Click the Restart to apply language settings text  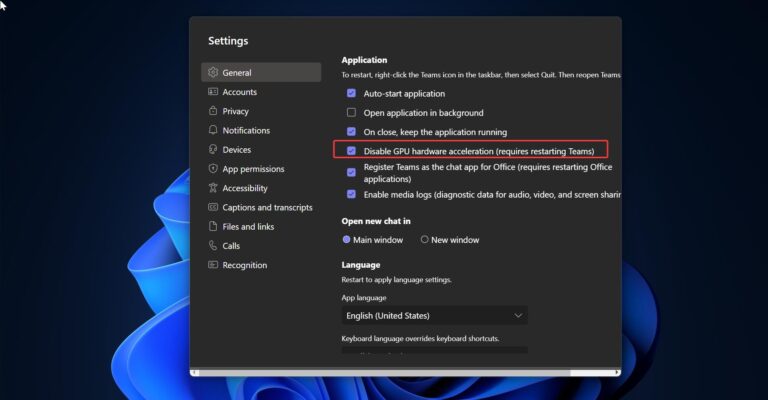point(397,280)
